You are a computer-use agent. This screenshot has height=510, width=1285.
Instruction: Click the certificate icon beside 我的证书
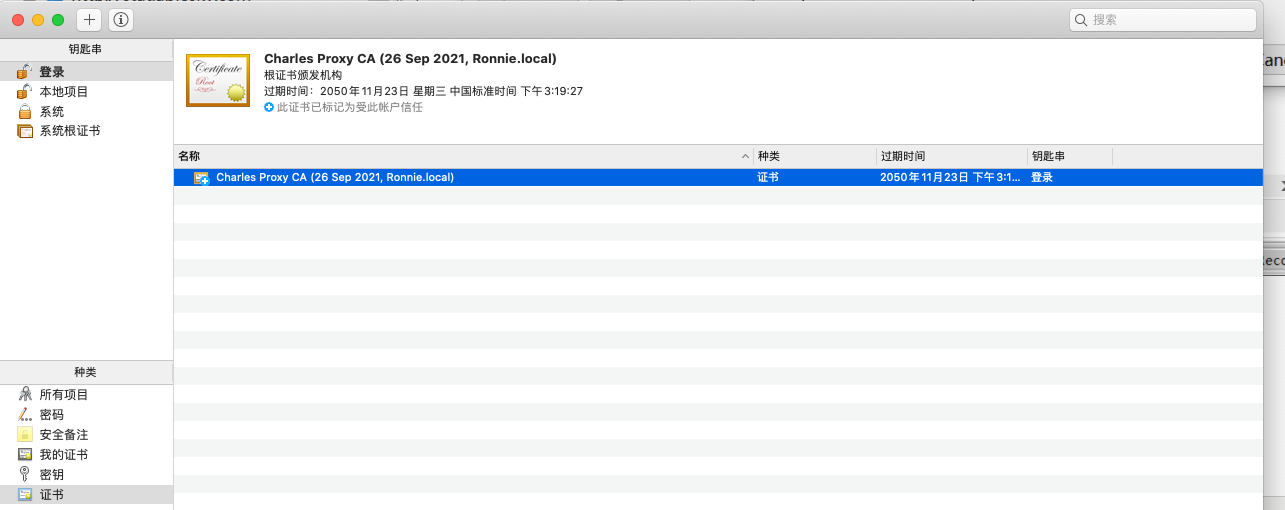[25, 454]
